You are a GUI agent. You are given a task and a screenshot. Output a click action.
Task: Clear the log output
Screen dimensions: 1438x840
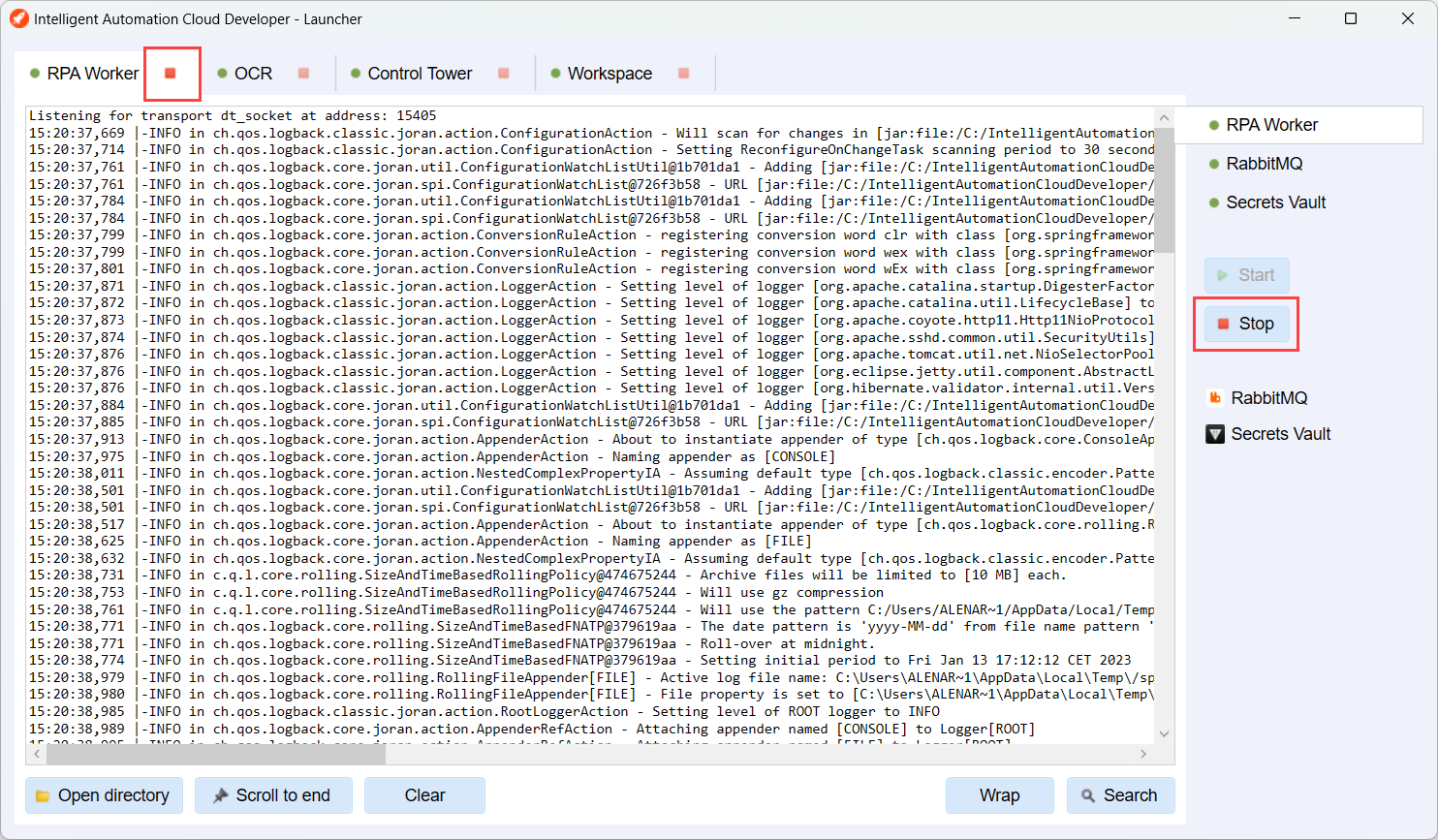pos(424,795)
